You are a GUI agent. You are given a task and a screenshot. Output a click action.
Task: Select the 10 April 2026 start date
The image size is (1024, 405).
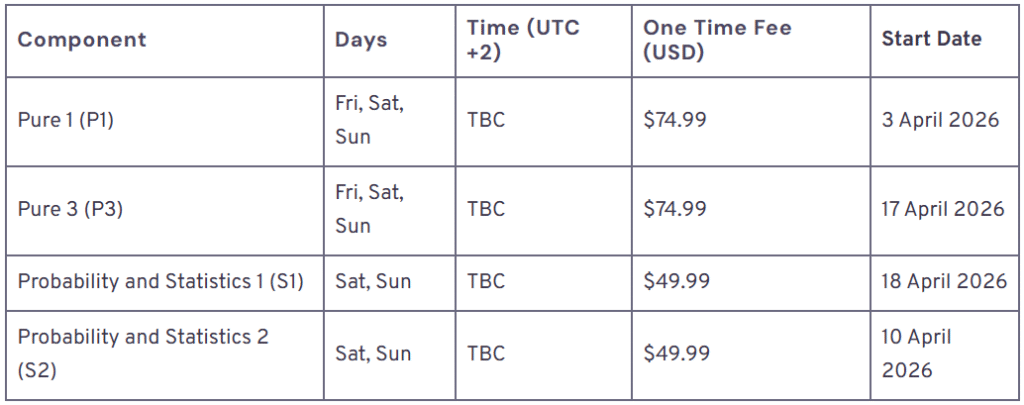[917, 353]
